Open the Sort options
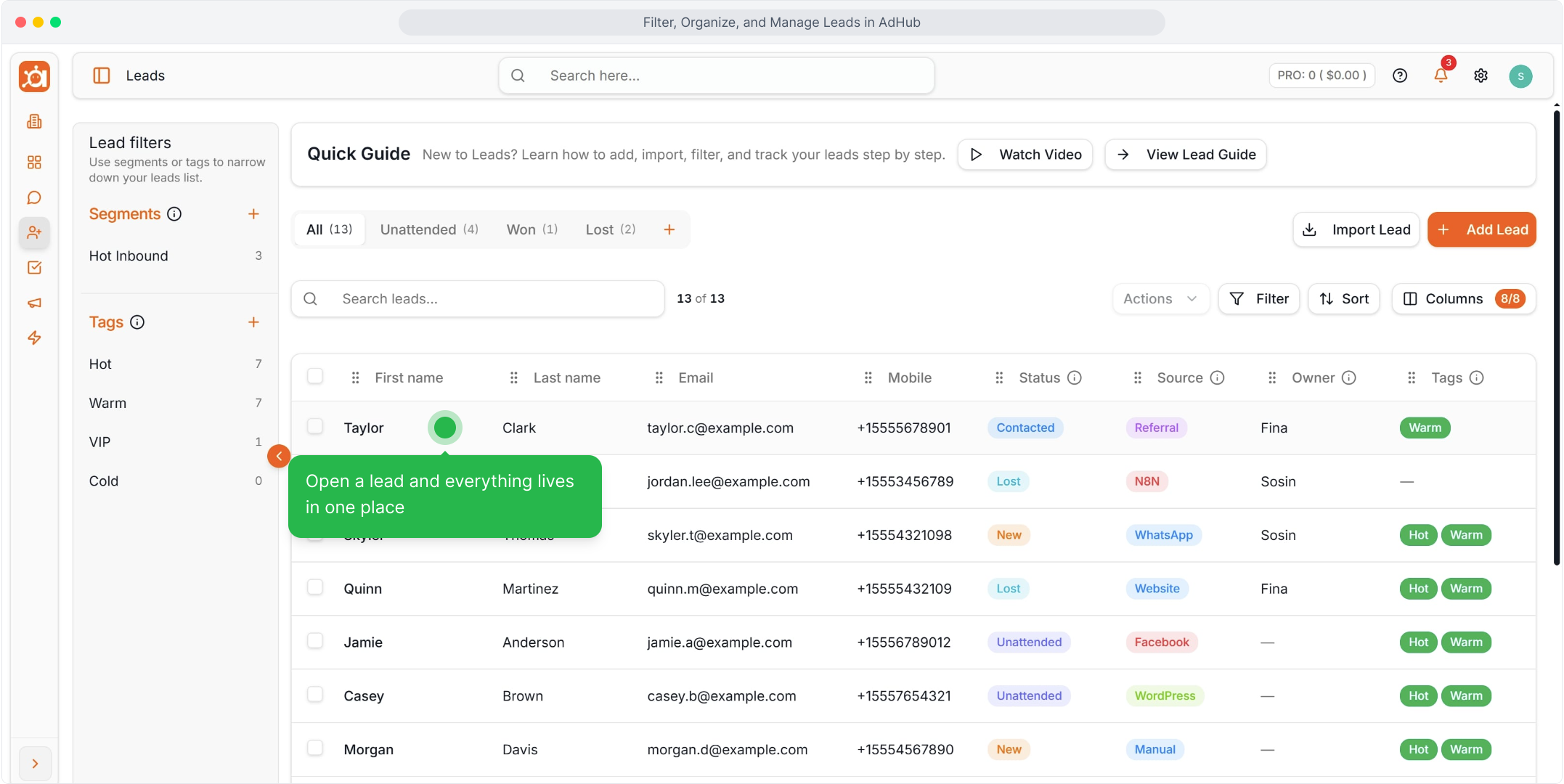This screenshot has height=784, width=1564. (1344, 299)
